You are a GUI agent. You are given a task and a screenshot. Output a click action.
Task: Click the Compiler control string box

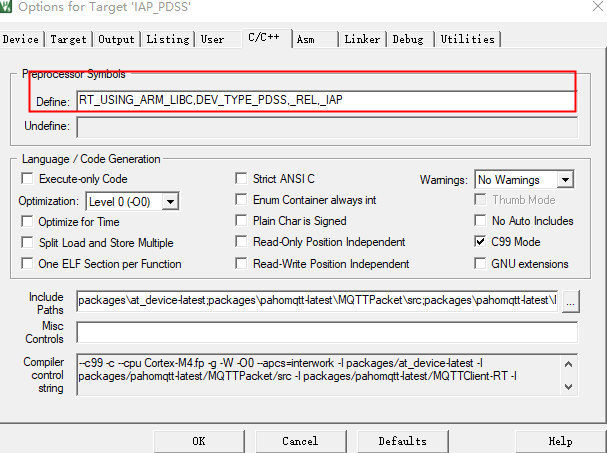318,374
